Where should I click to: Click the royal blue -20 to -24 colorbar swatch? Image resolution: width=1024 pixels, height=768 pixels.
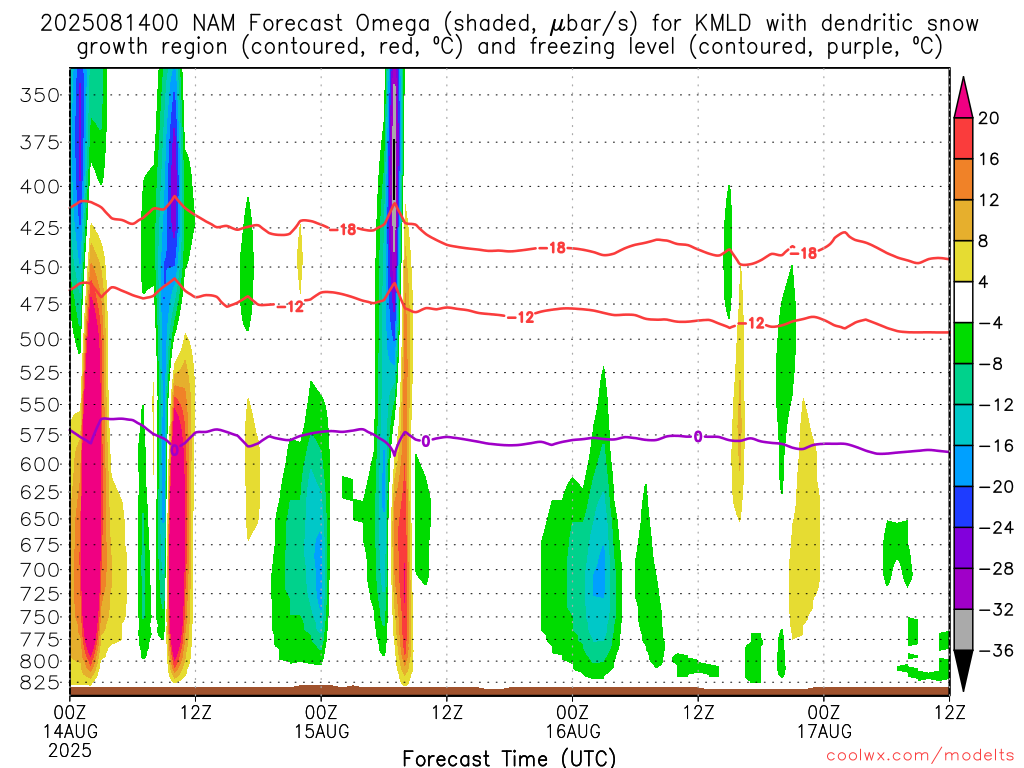963,507
